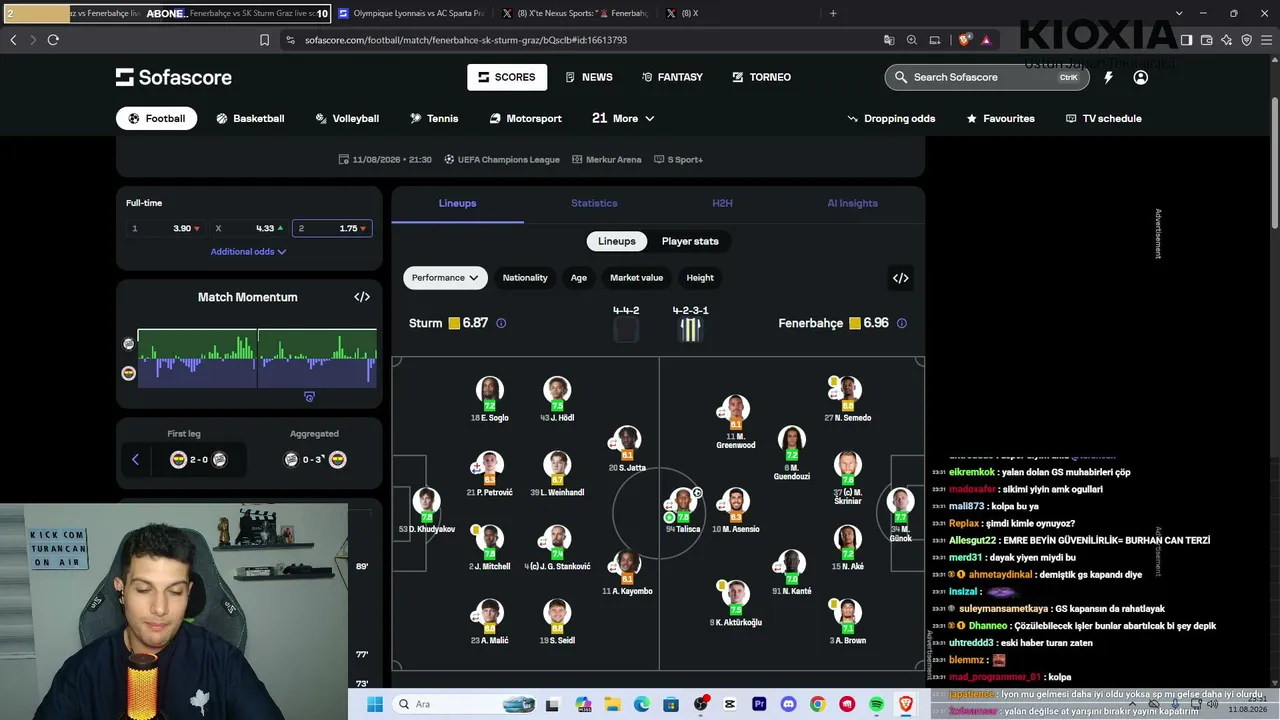Image resolution: width=1280 pixels, height=720 pixels.
Task: Click the Match Momentum graph
Action: (257, 358)
